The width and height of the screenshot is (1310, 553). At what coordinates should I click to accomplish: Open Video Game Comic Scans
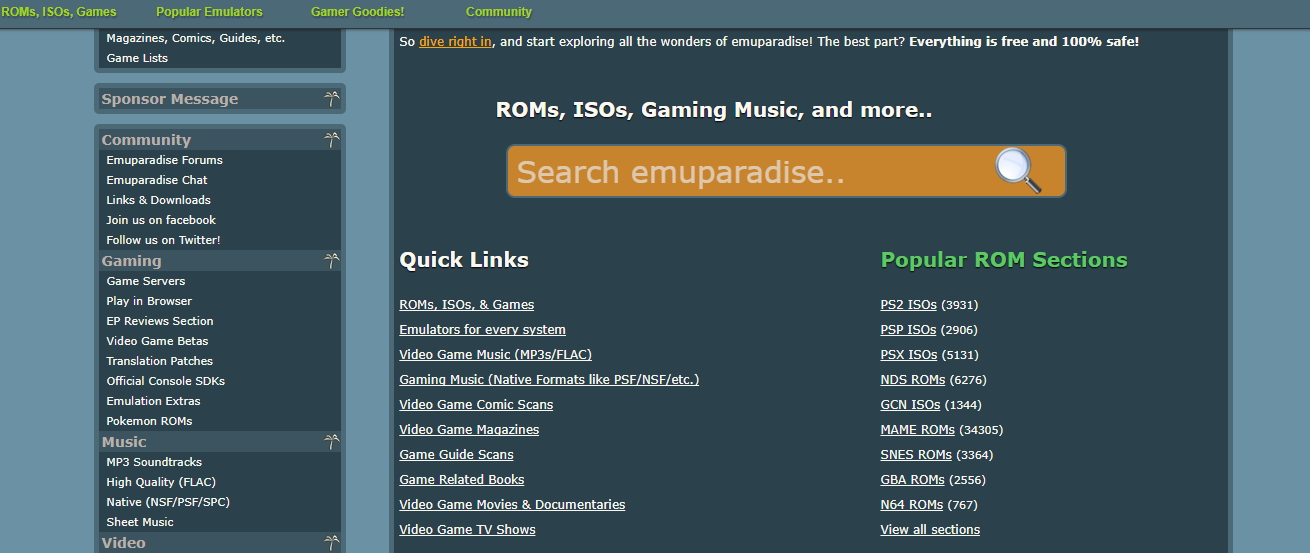click(476, 405)
